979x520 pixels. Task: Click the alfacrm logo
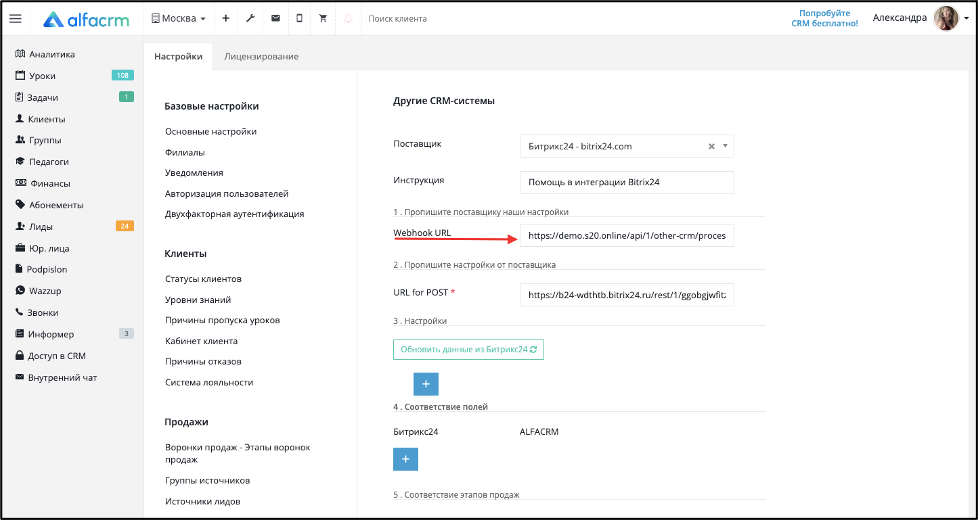[86, 19]
